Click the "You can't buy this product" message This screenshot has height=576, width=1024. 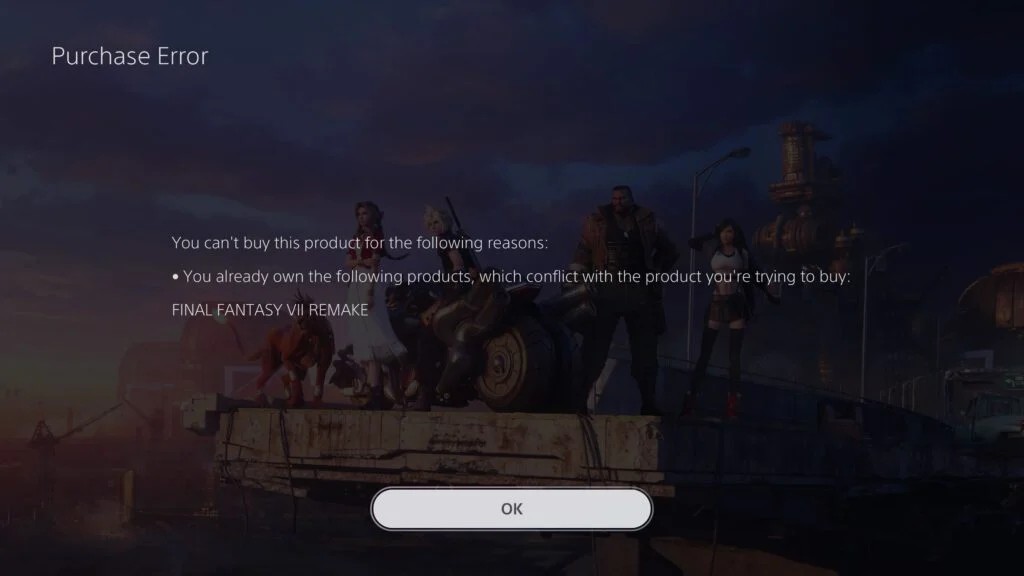point(360,243)
